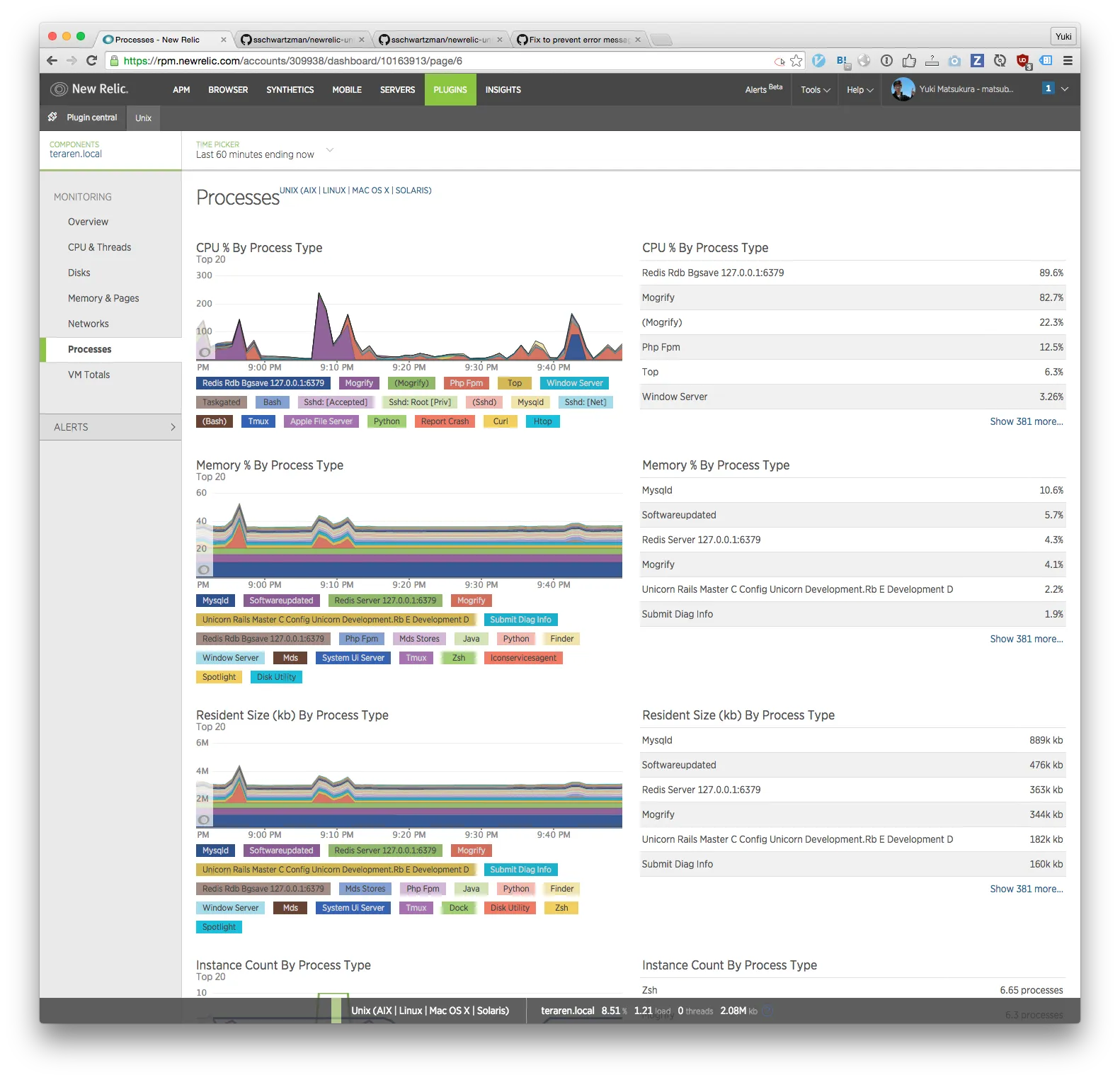The height and width of the screenshot is (1080, 1120).
Task: Toggle Htop series in CPU legend
Action: point(543,421)
